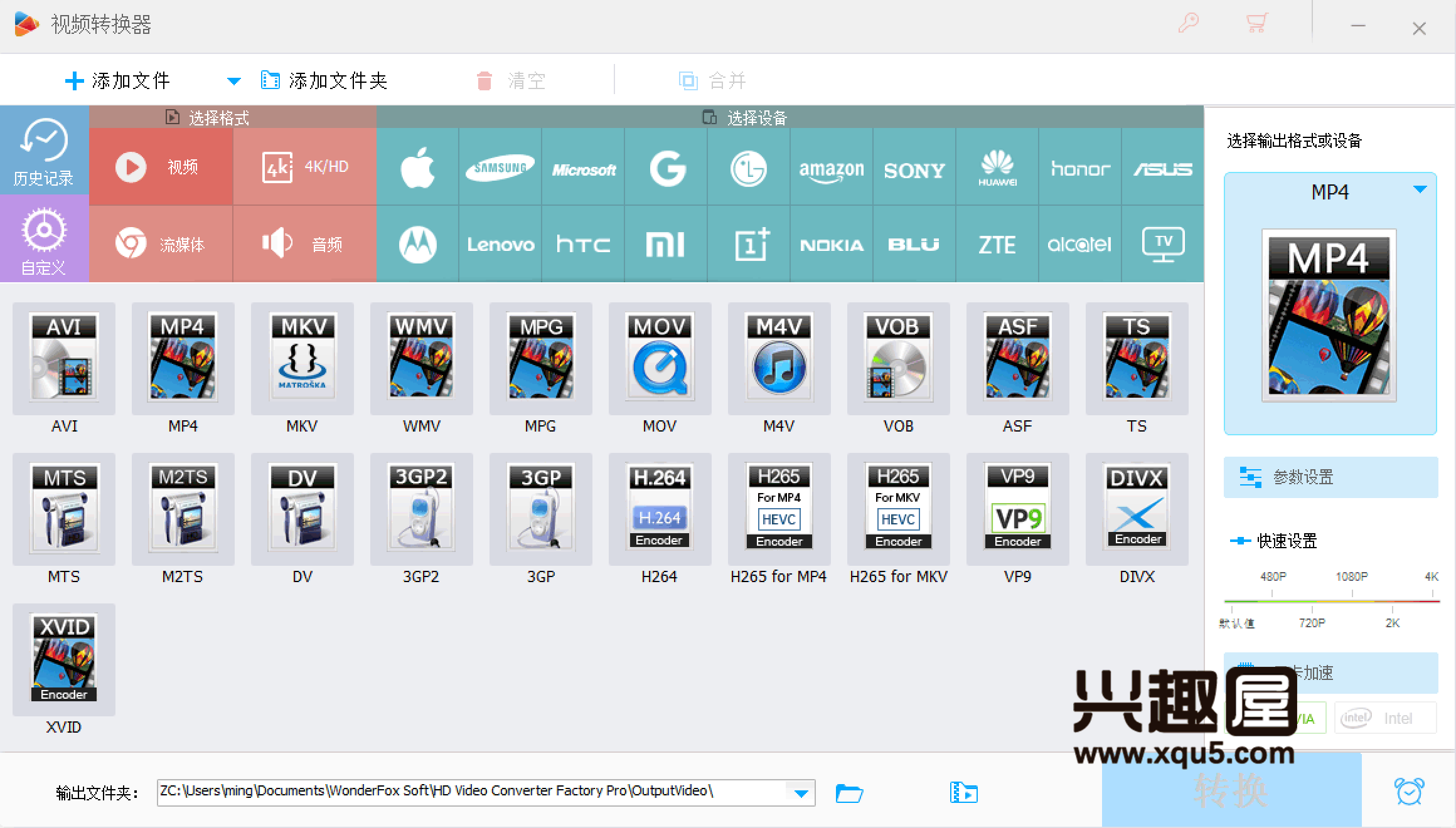Viewport: 1456px width, 828px height.
Task: Switch to the 视频 video format tab
Action: pyautogui.click(x=161, y=167)
